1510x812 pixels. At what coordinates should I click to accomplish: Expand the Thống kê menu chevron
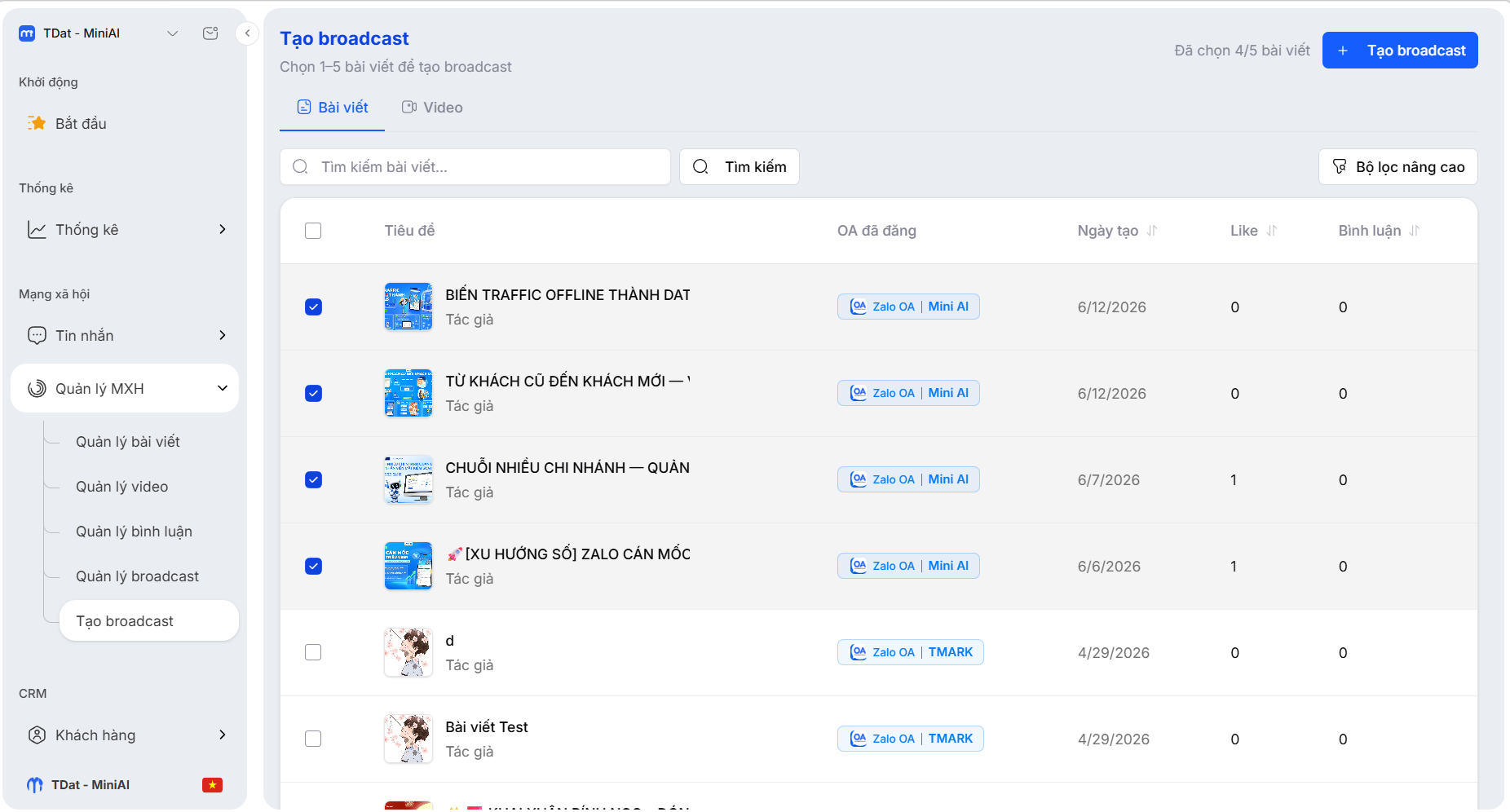[223, 230]
